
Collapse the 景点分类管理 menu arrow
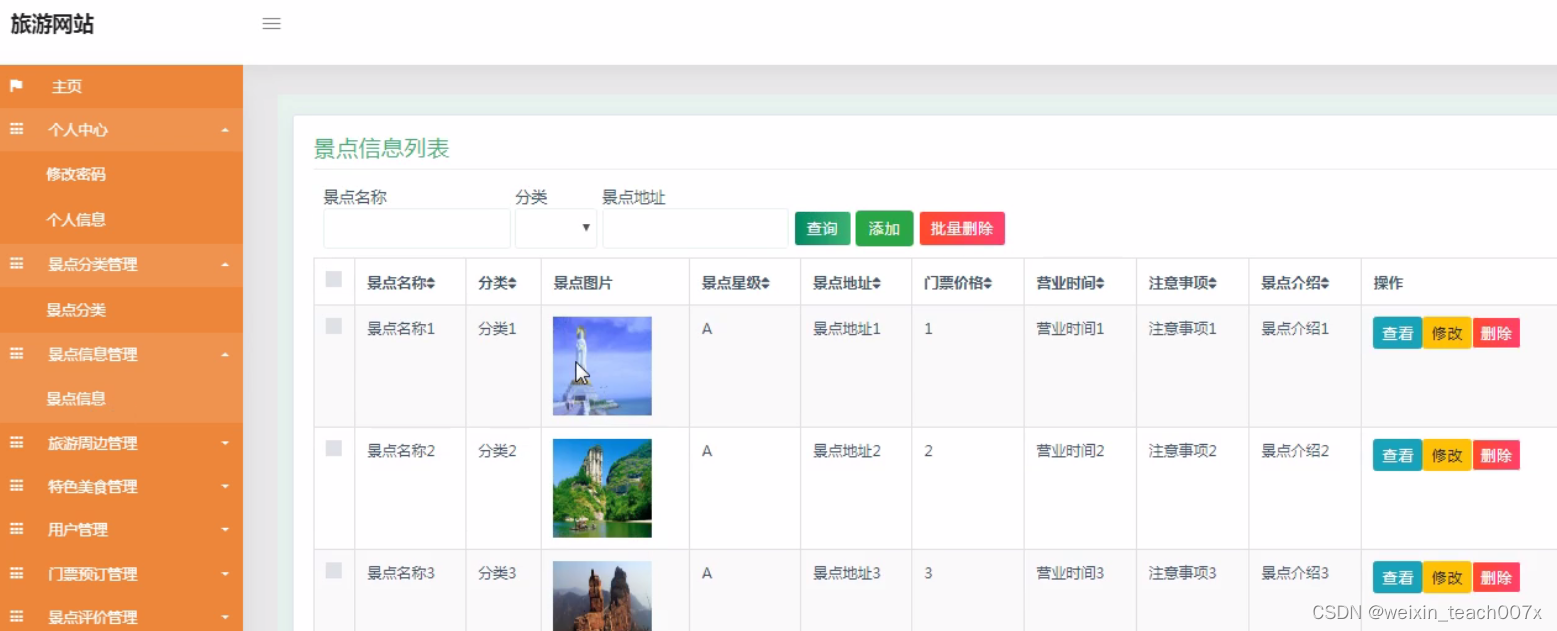pos(225,265)
